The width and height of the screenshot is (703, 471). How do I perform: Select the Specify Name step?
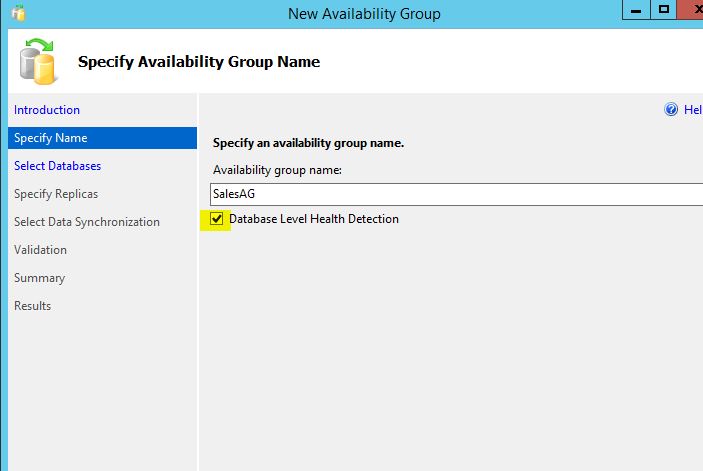tap(51, 138)
